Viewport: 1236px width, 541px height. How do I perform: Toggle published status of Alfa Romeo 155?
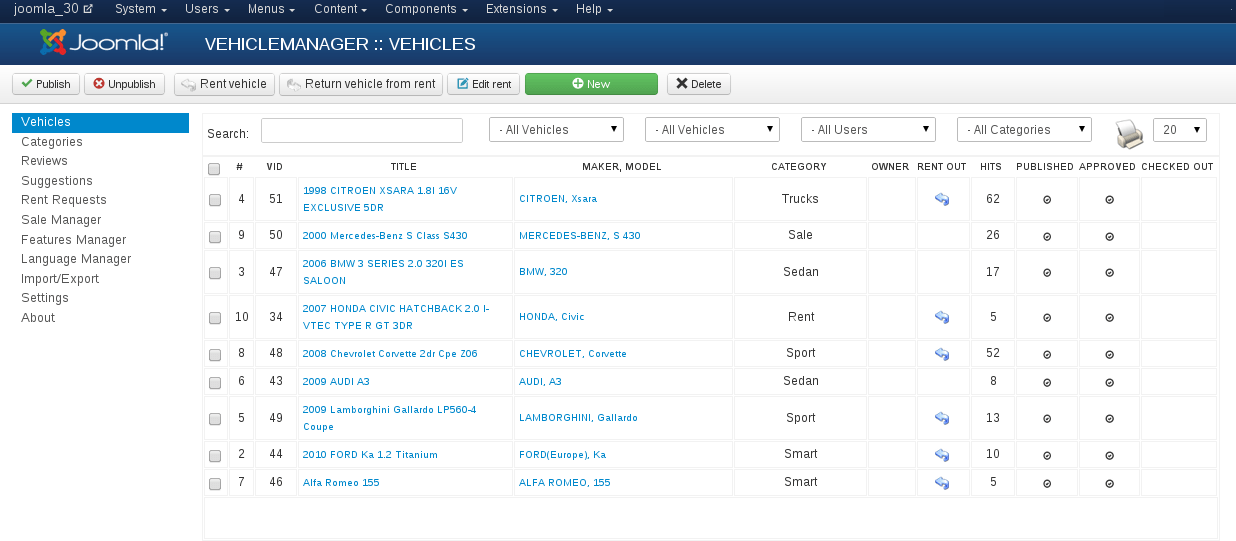(1047, 483)
